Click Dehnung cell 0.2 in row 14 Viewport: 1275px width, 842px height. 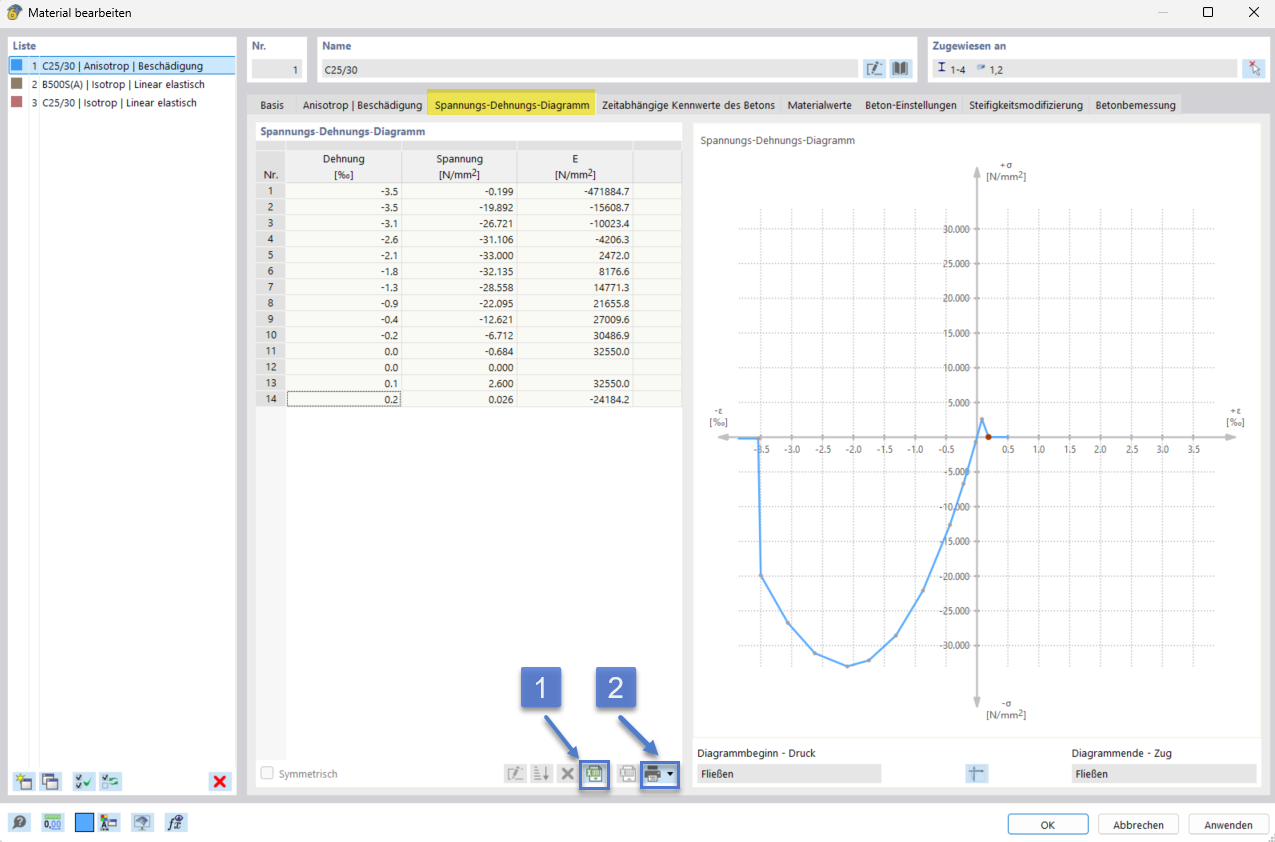(x=344, y=399)
